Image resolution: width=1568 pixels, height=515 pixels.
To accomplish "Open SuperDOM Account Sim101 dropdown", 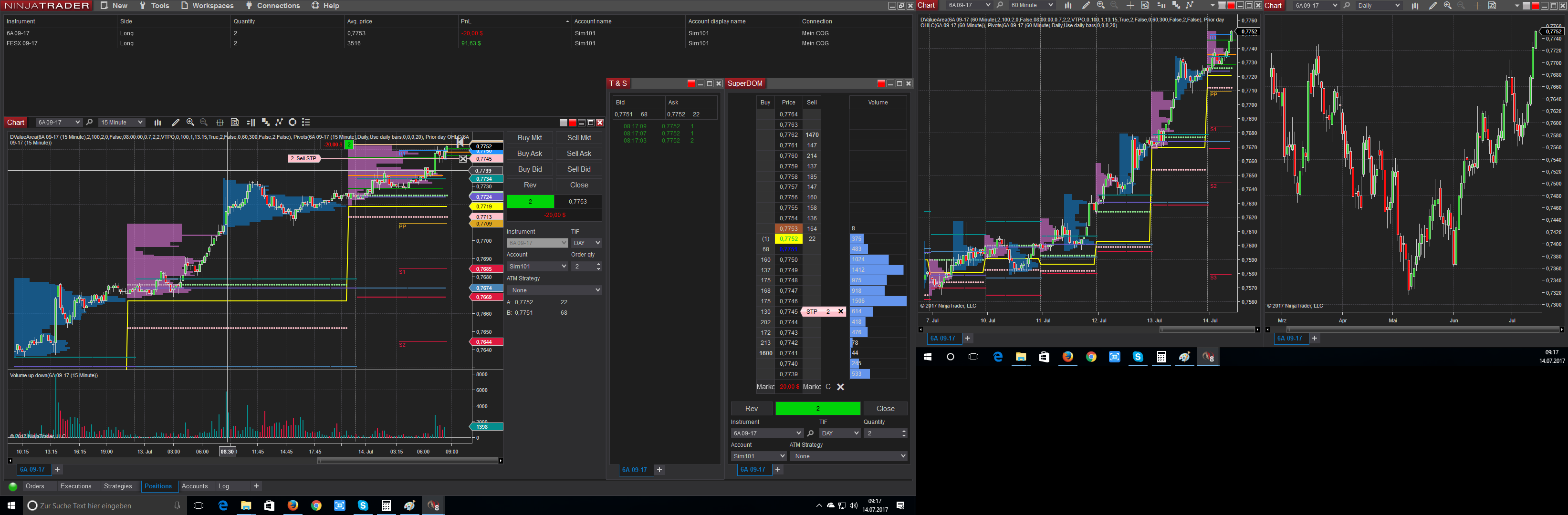I will tap(758, 456).
